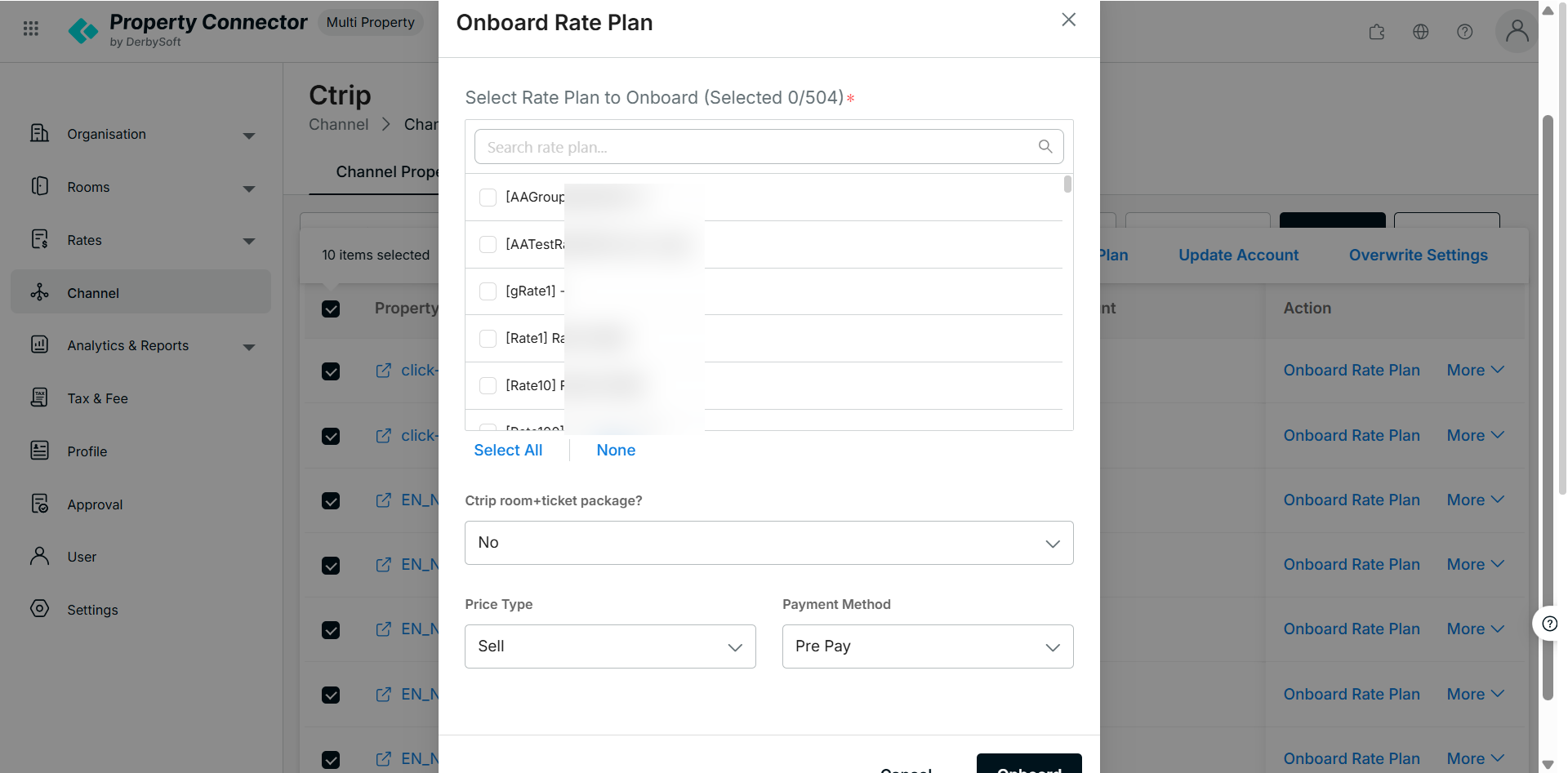Go to Channel in the breadcrumb

coord(338,124)
